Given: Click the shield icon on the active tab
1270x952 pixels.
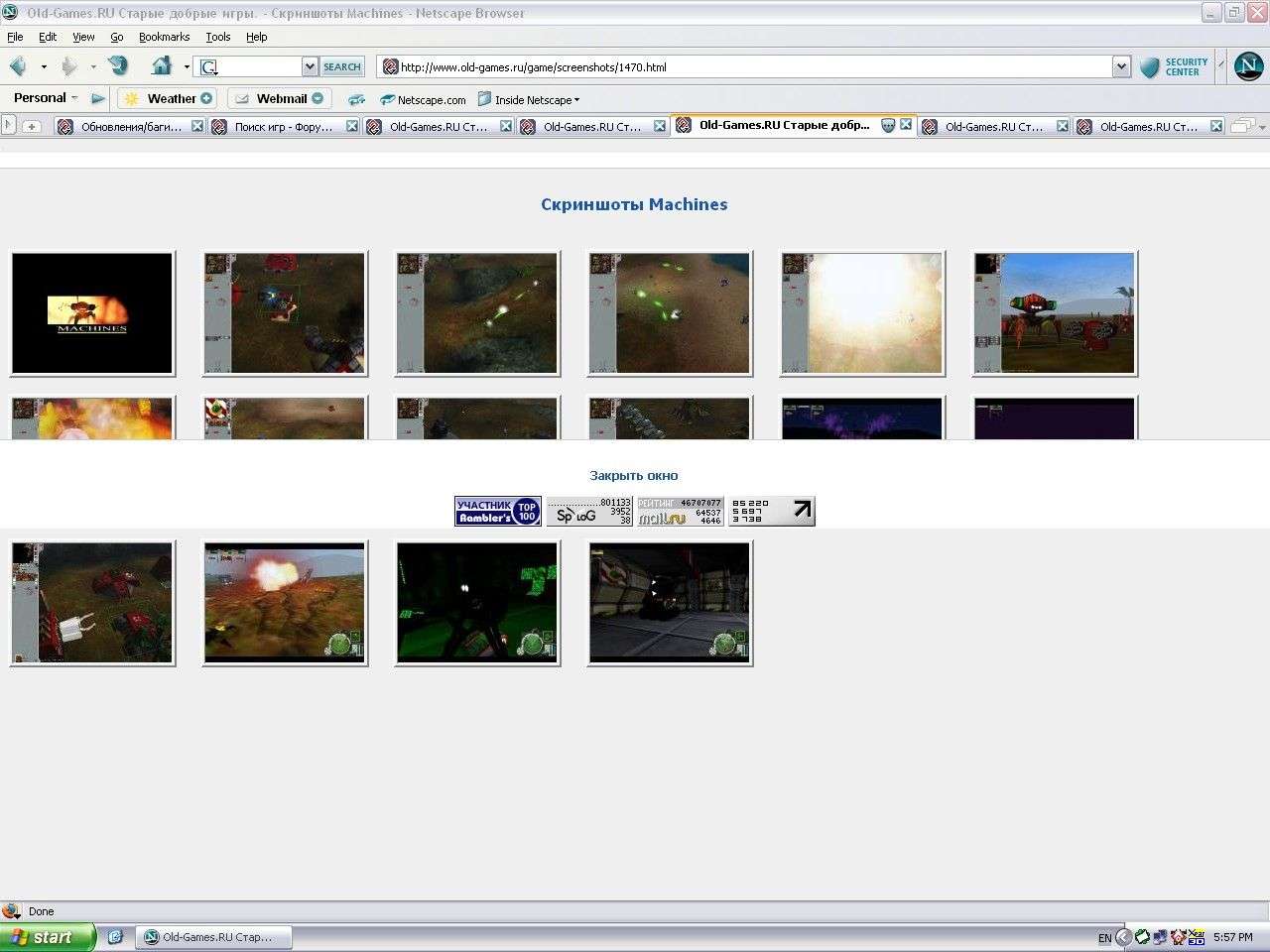Looking at the screenshot, I should pos(888,126).
